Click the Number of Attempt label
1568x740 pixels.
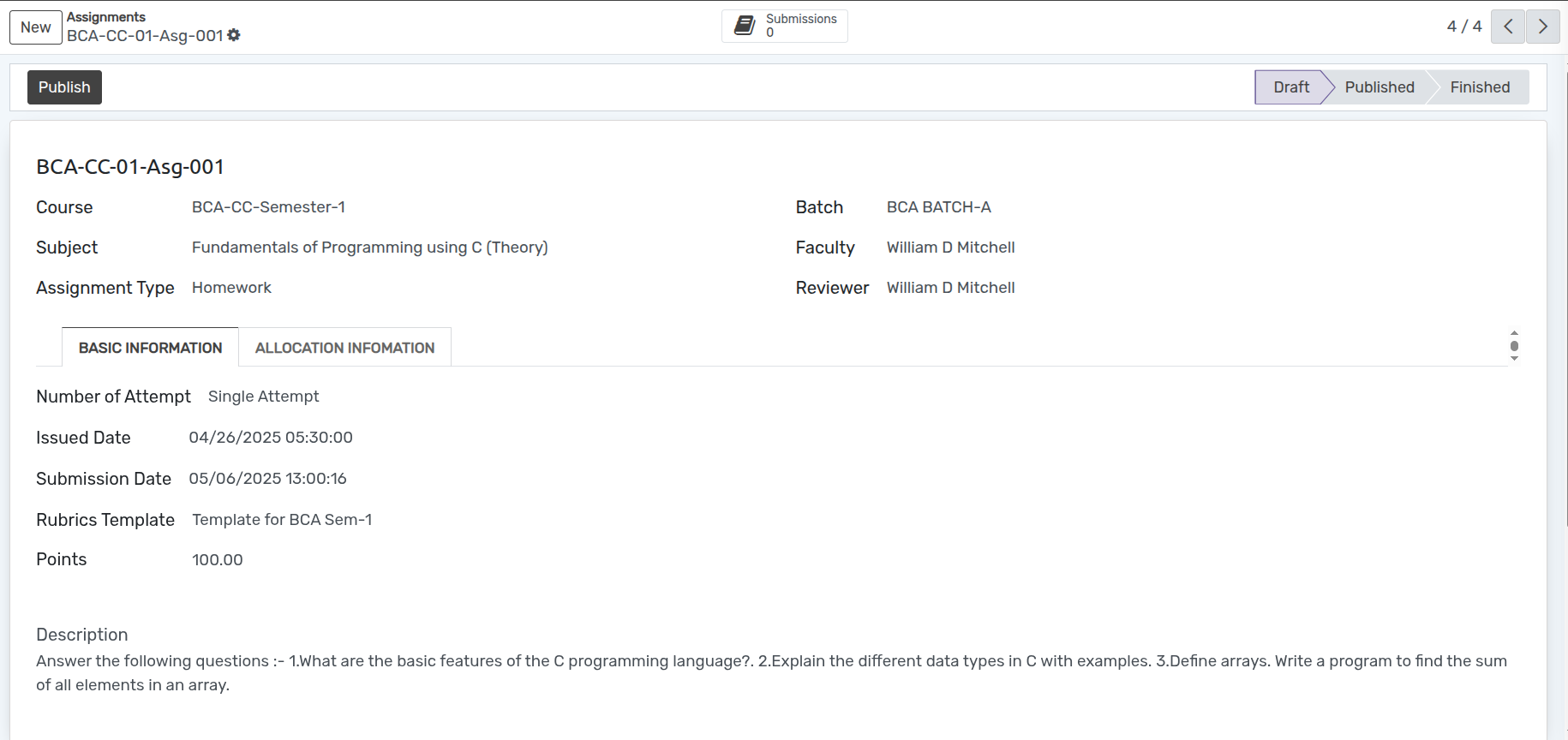coord(113,397)
